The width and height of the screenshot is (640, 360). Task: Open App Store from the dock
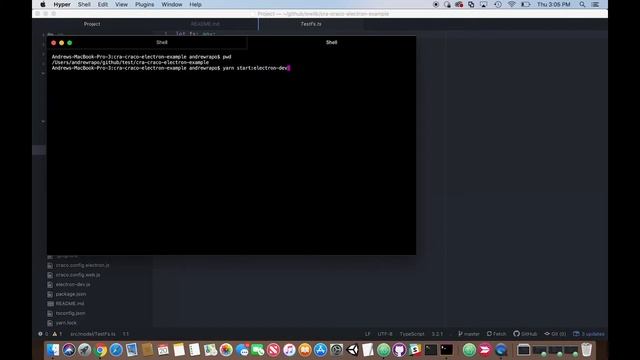(x=320, y=350)
